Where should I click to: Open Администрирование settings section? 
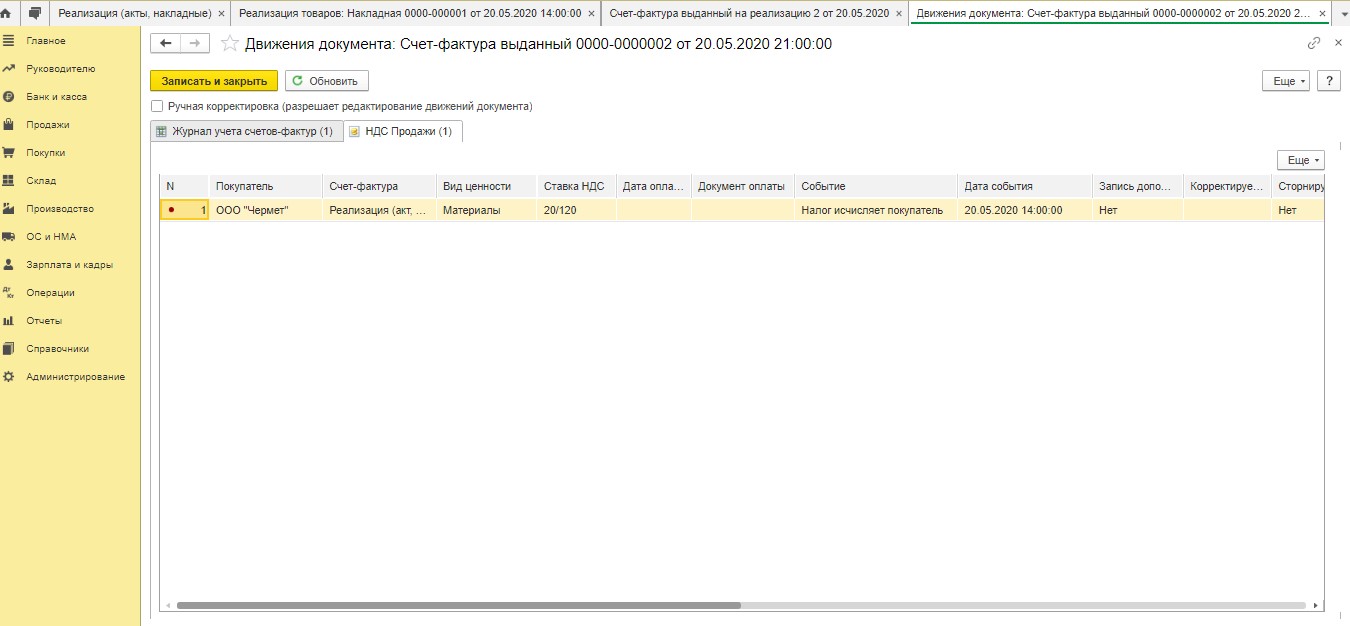click(x=75, y=377)
